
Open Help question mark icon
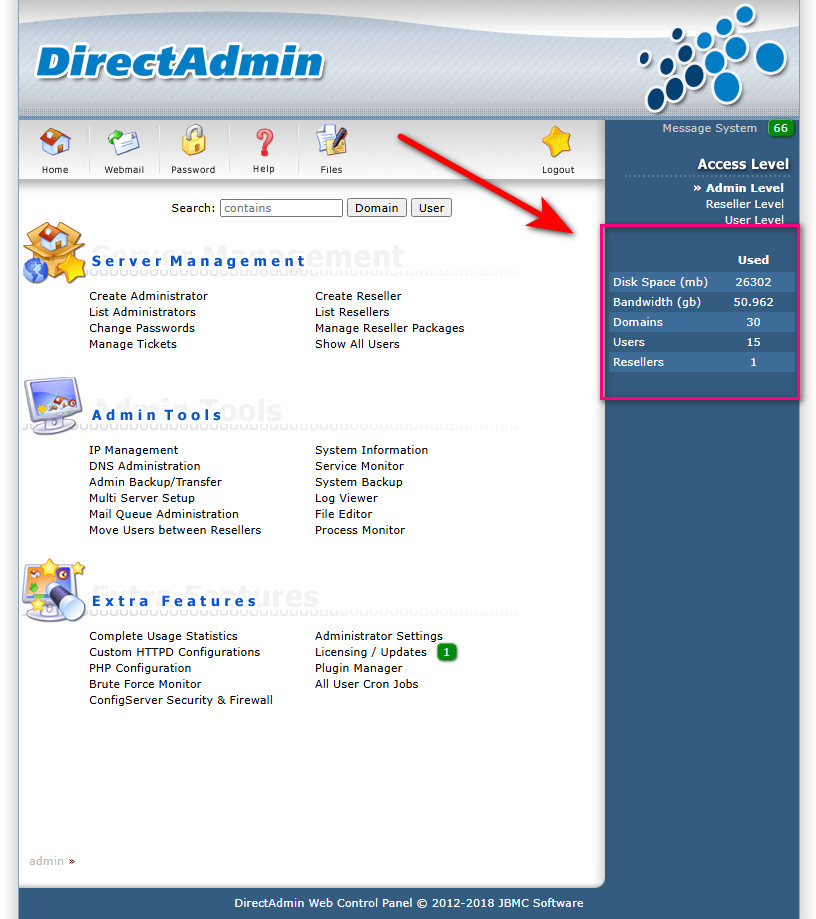(263, 143)
